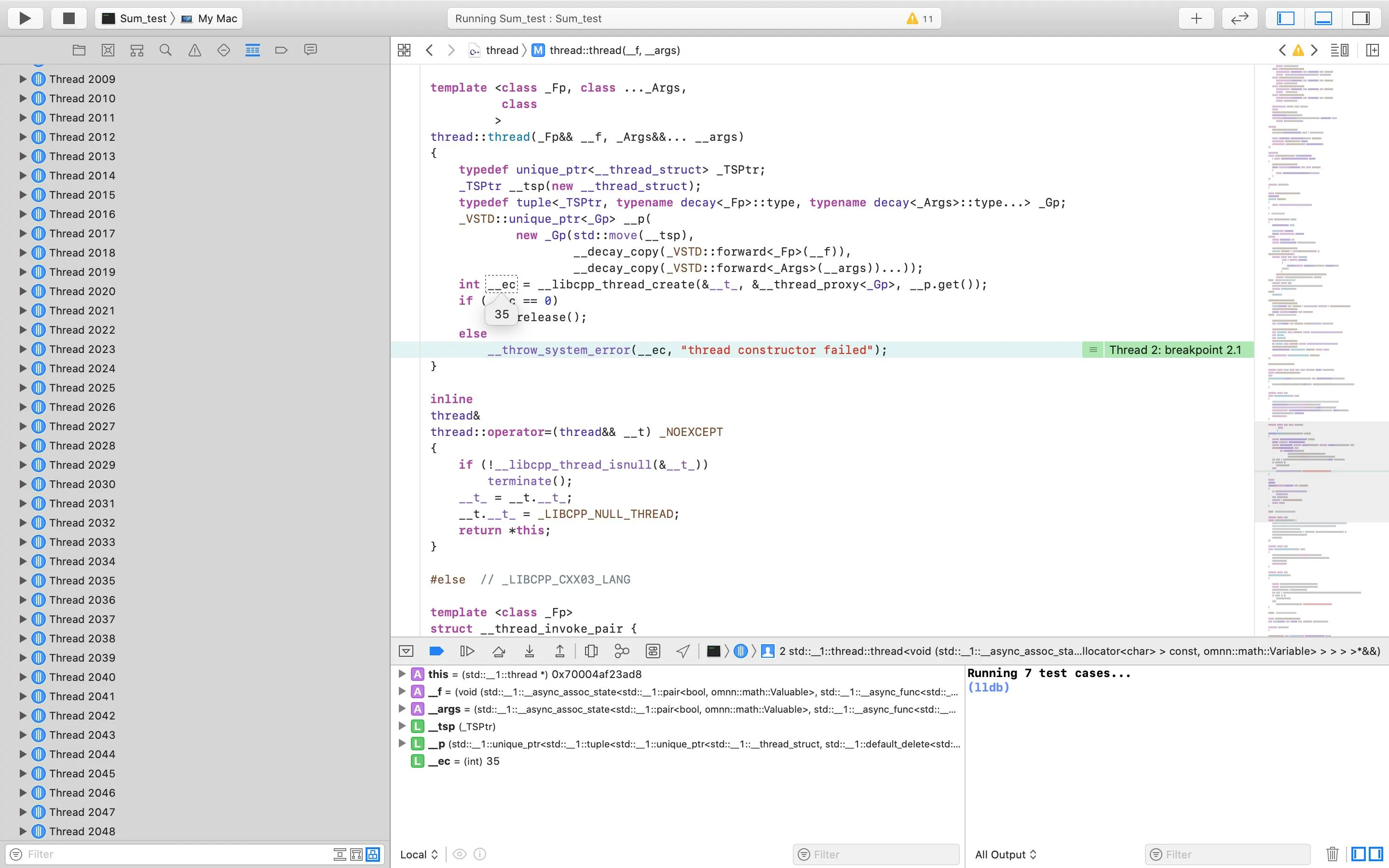Click the Step Into debug button
1389x868 pixels.
pyautogui.click(x=529, y=651)
